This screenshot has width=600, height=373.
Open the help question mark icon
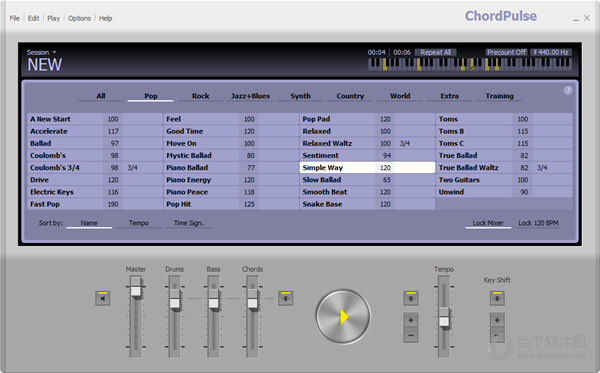tap(568, 90)
